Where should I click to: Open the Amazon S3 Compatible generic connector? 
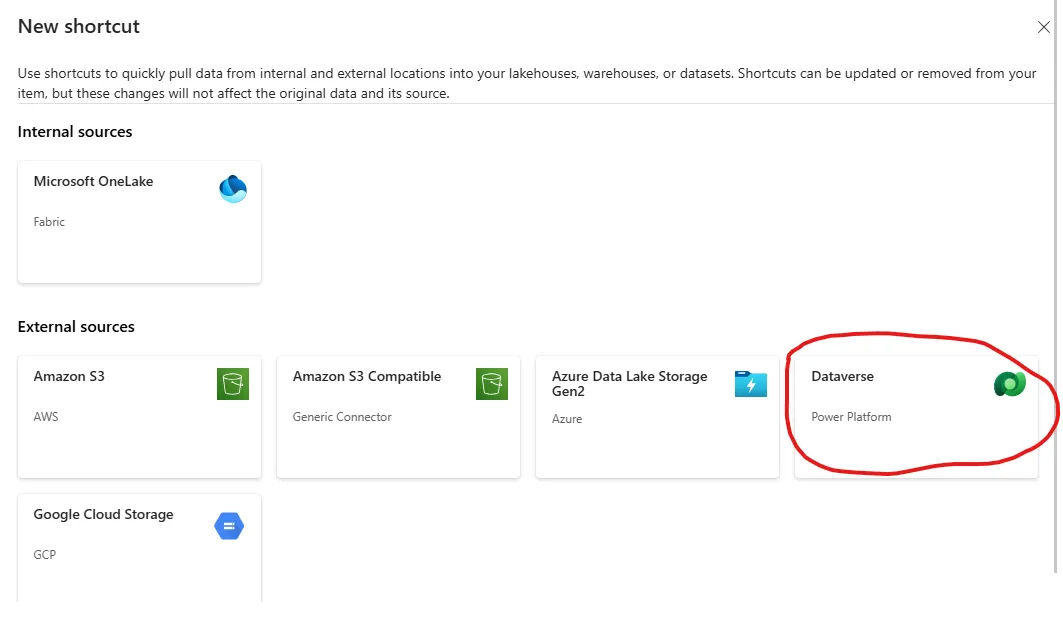coord(398,418)
